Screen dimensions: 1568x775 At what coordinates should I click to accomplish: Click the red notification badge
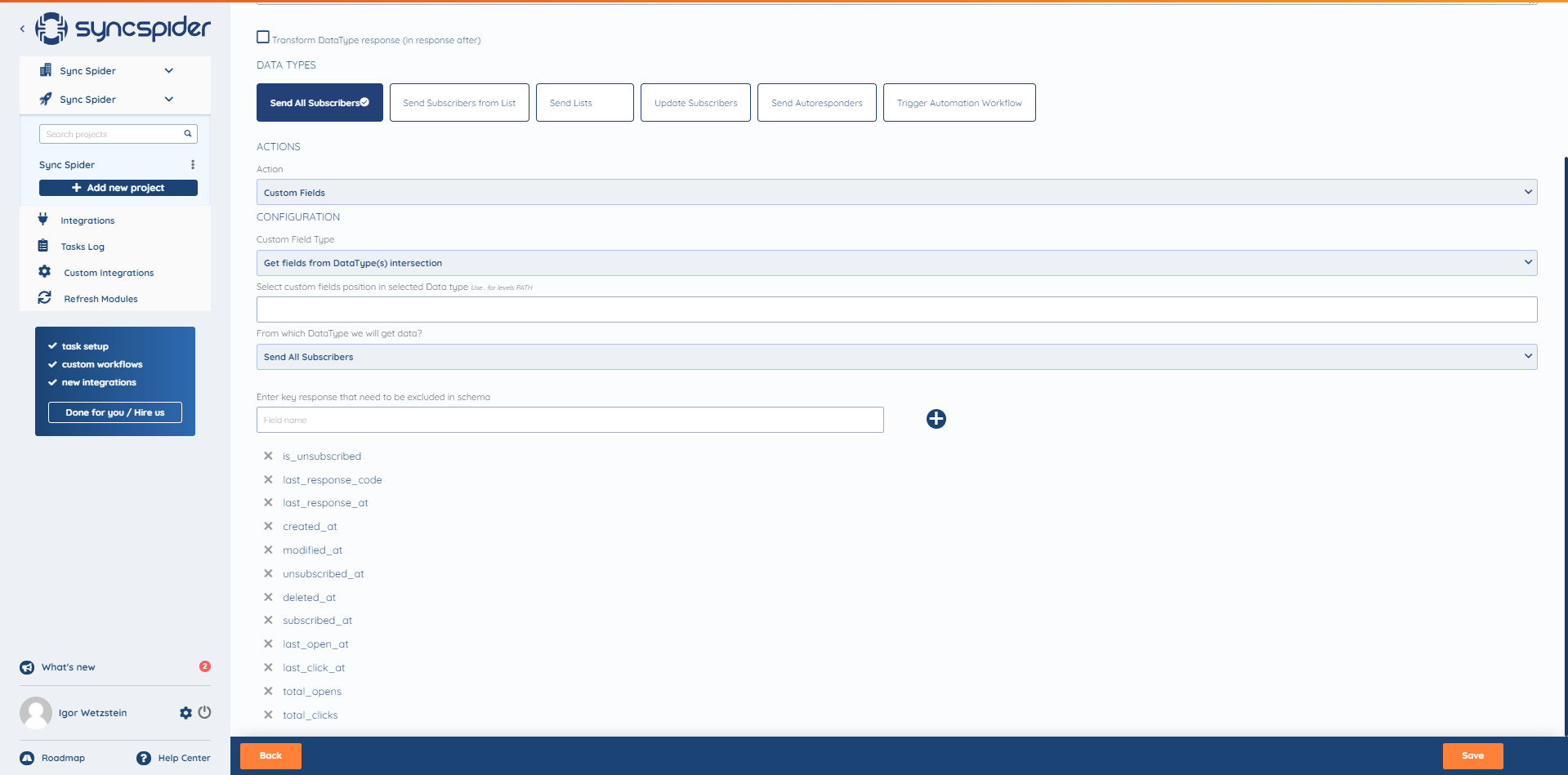coord(205,666)
